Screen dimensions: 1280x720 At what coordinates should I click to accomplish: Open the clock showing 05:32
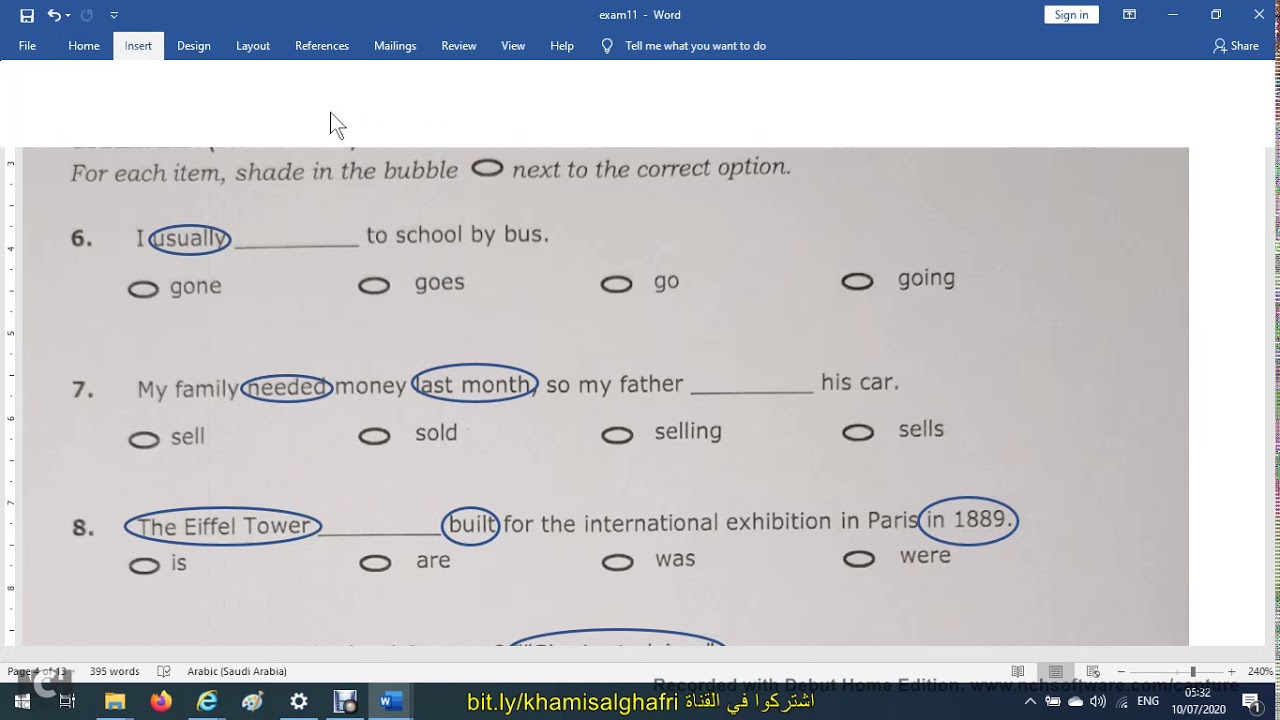pos(1198,700)
